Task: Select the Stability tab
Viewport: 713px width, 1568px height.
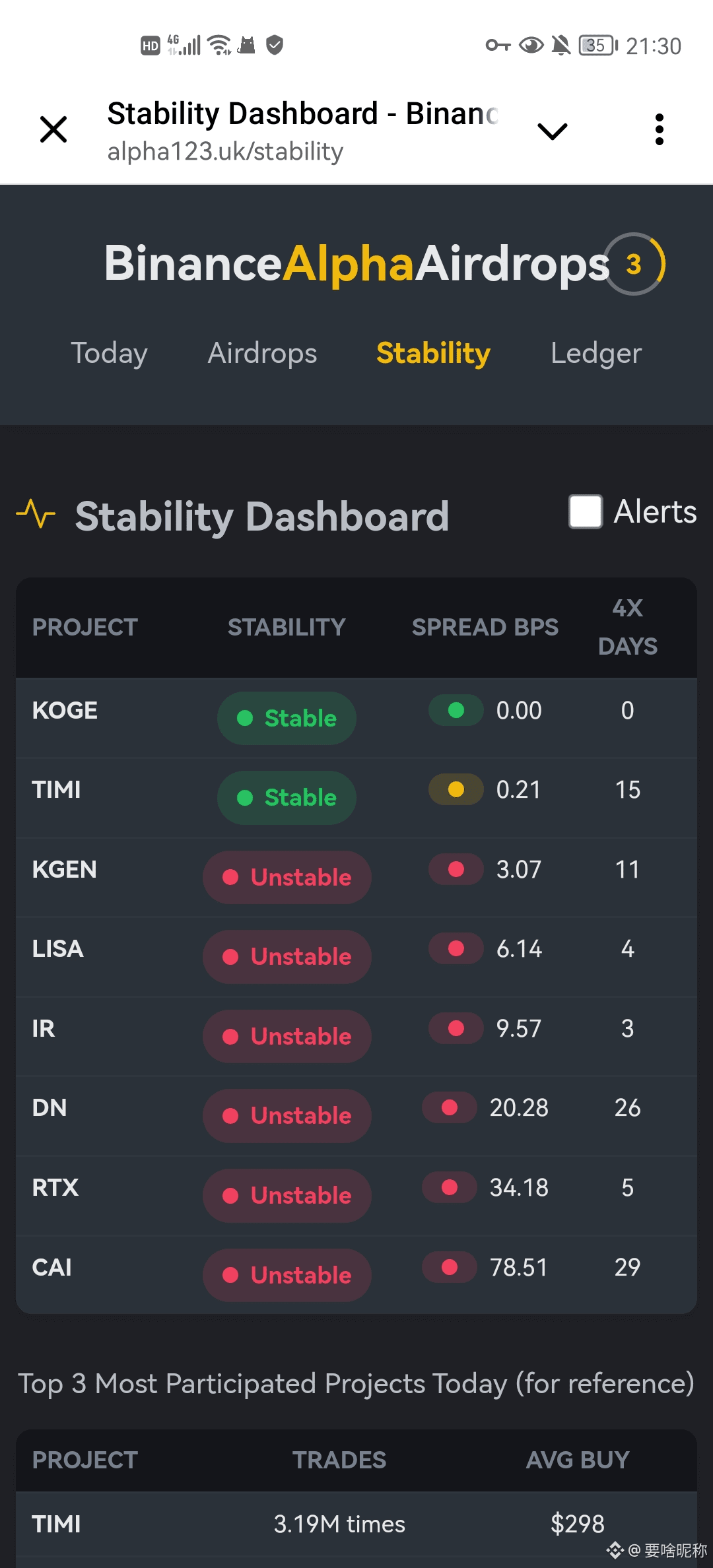Action: pos(433,353)
